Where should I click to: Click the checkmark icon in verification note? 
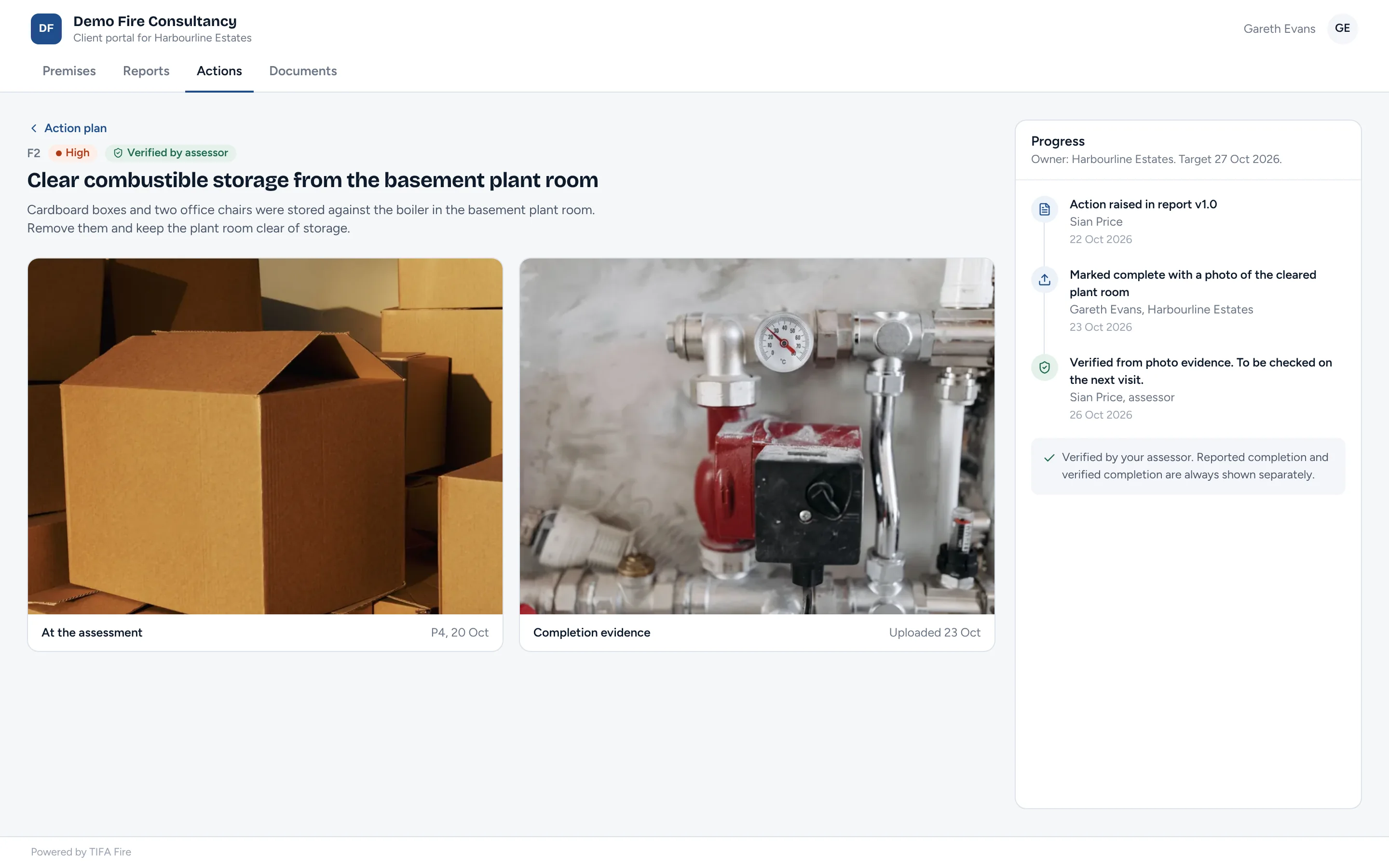1049,458
